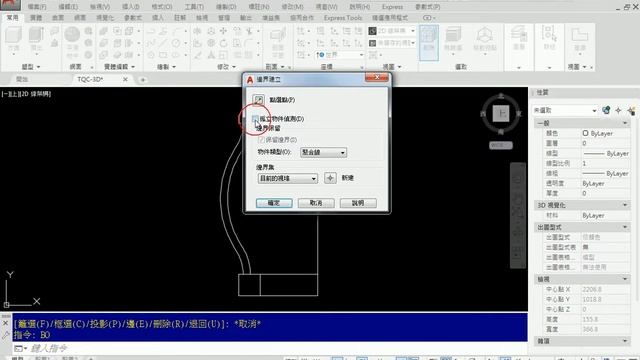The image size is (640, 360).
Task: Click the Select Objects icon in Properties
Action: (618, 110)
